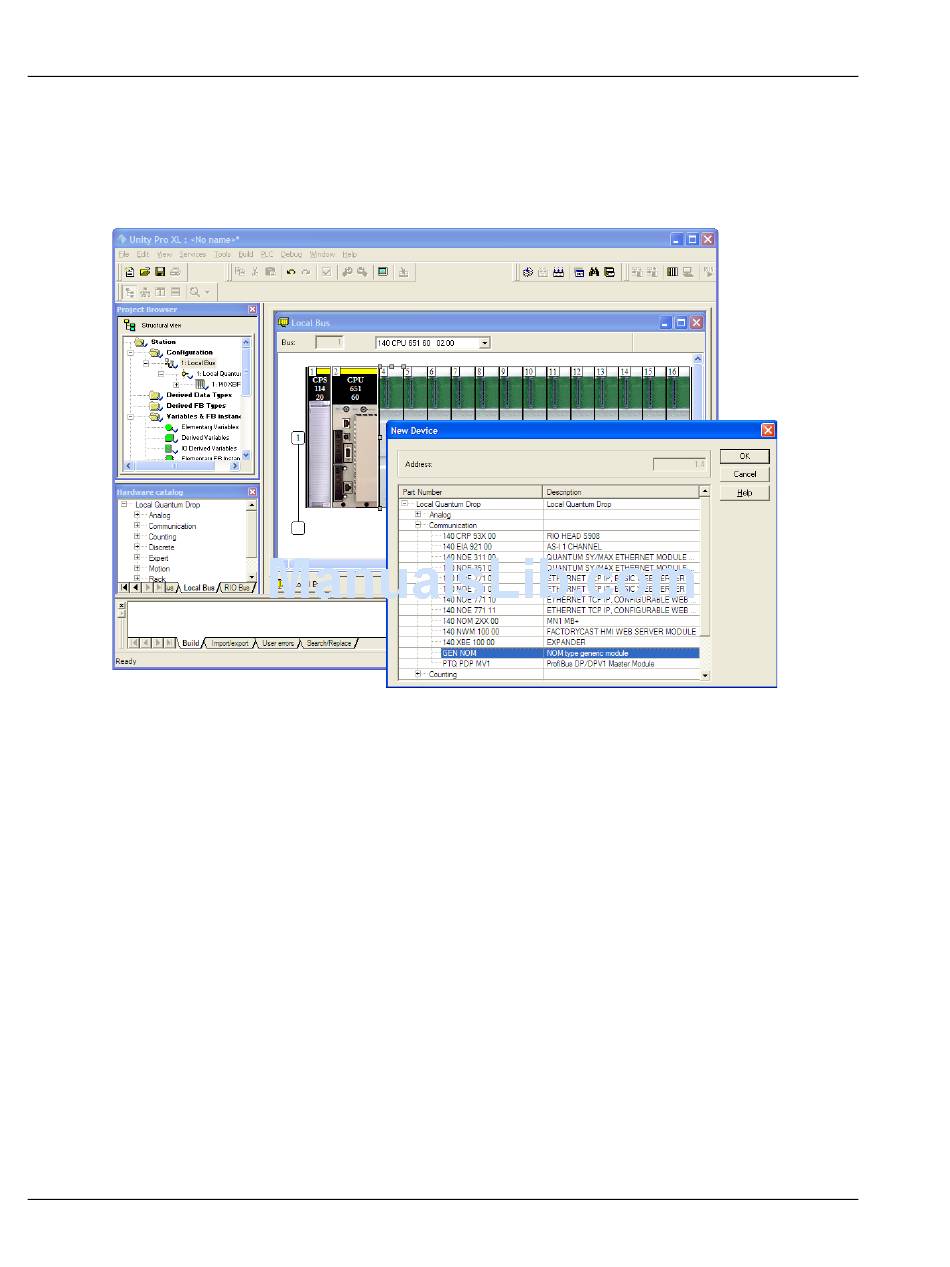This screenshot has width=950, height=1267.
Task: Expand Motion in Hardware catalog
Action: 137,568
